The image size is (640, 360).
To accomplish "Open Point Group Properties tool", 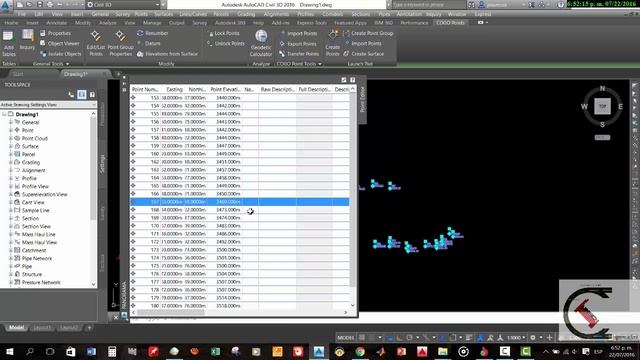I will click(120, 43).
